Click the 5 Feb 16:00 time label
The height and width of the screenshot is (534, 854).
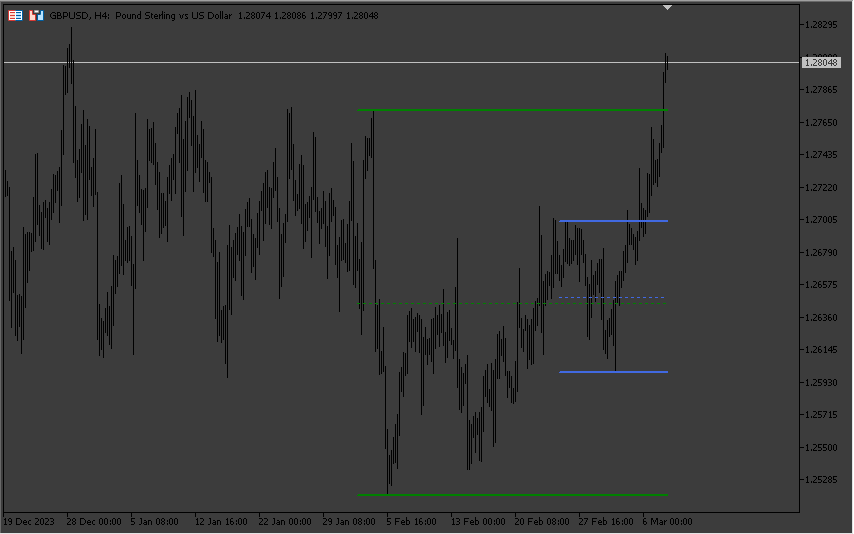pos(411,522)
